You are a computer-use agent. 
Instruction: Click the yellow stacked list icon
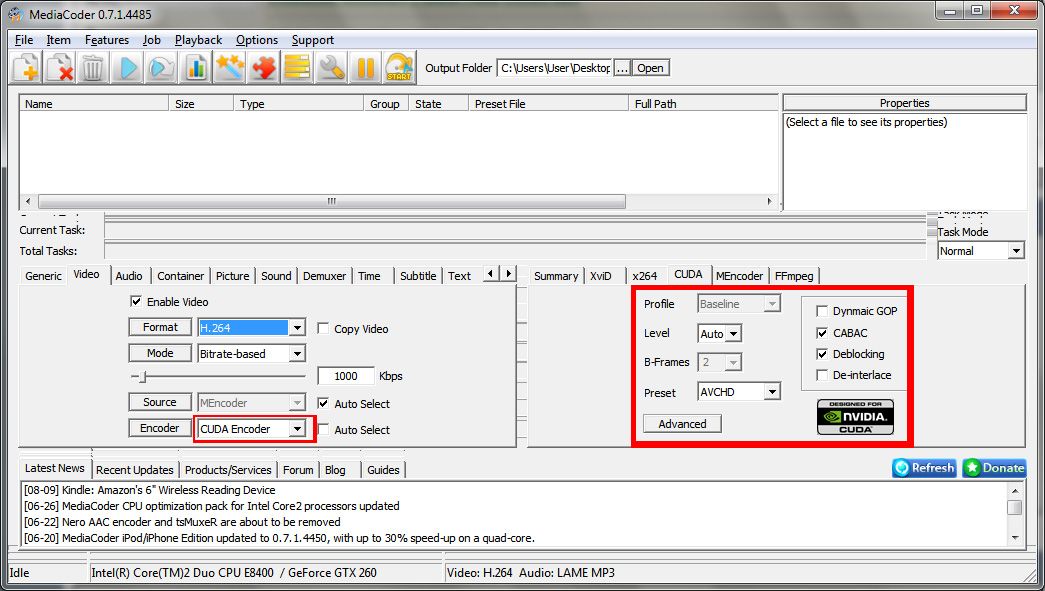click(298, 67)
